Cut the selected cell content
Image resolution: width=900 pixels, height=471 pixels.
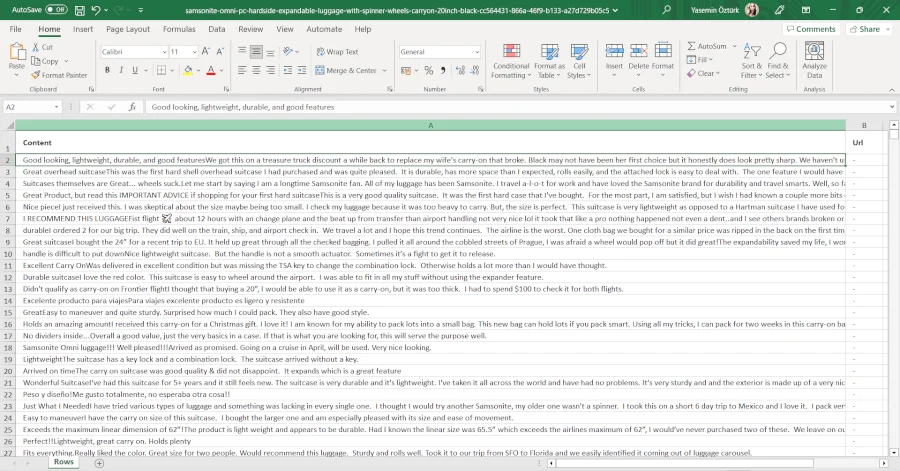[x=42, y=47]
